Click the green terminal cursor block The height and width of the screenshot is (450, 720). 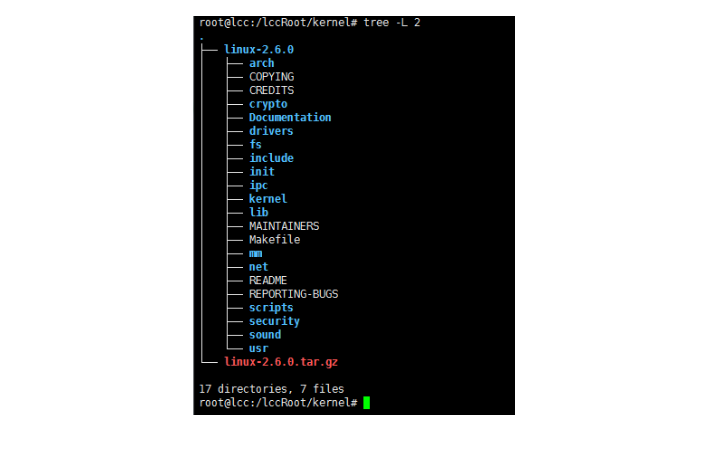click(366, 403)
